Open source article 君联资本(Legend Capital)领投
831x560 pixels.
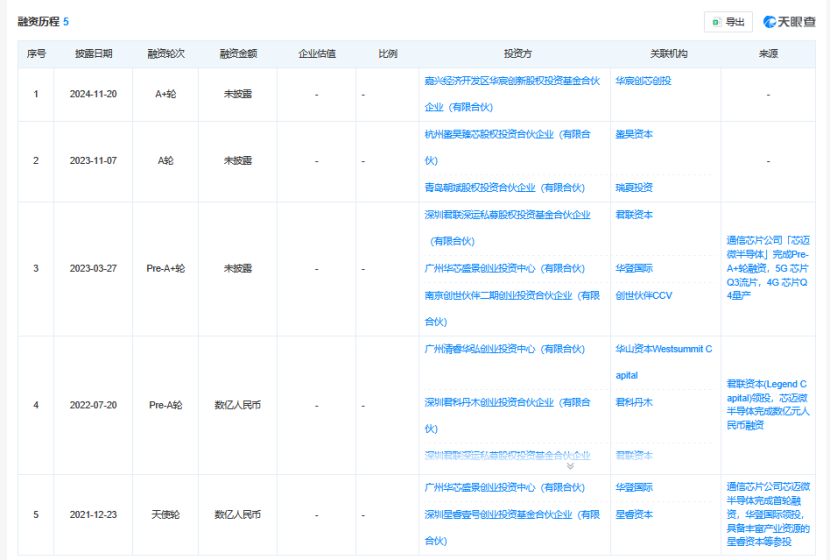[x=768, y=404]
